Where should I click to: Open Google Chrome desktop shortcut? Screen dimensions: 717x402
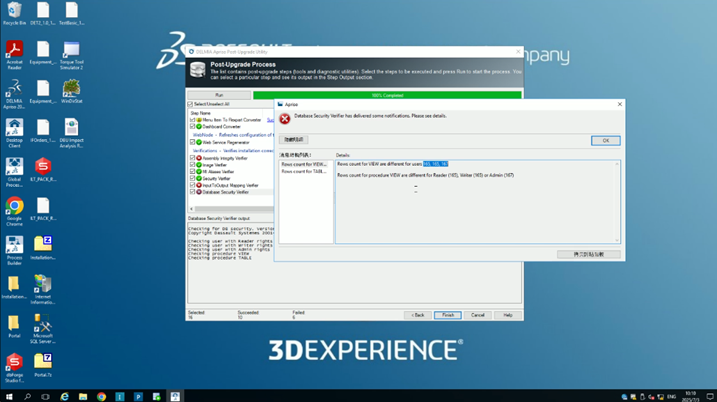(14, 211)
